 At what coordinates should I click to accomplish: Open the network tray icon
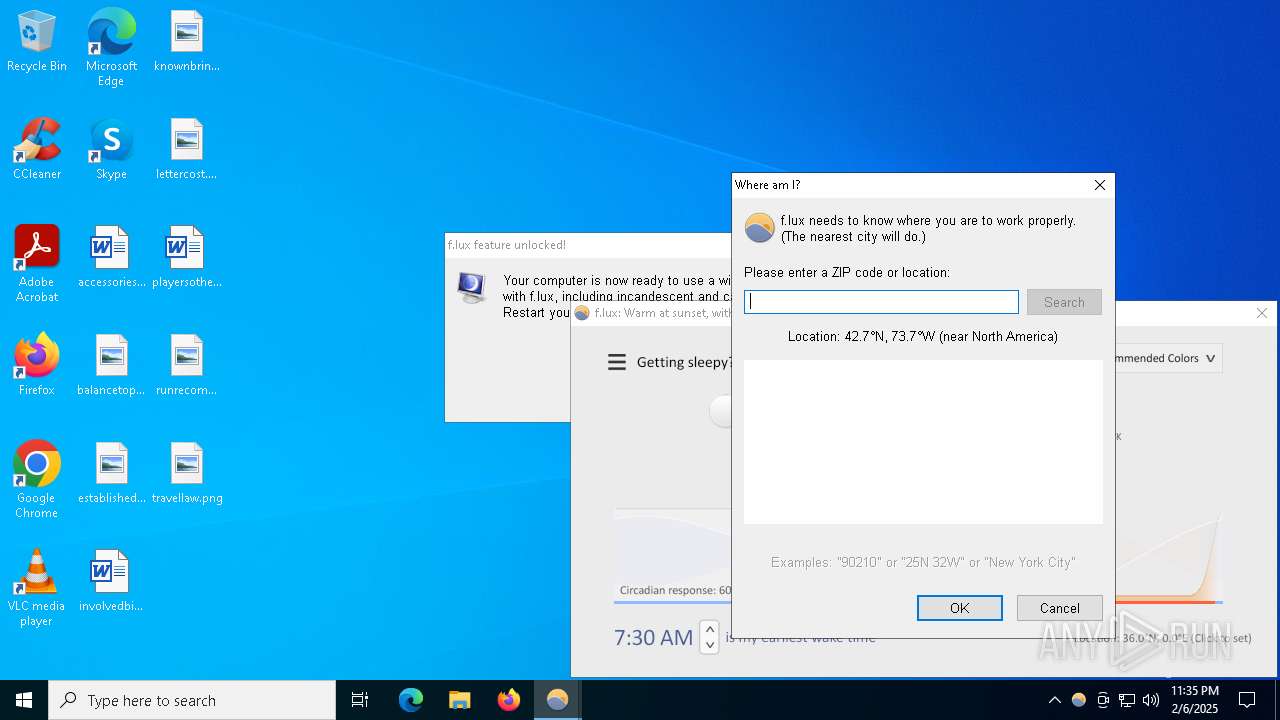[x=1127, y=700]
